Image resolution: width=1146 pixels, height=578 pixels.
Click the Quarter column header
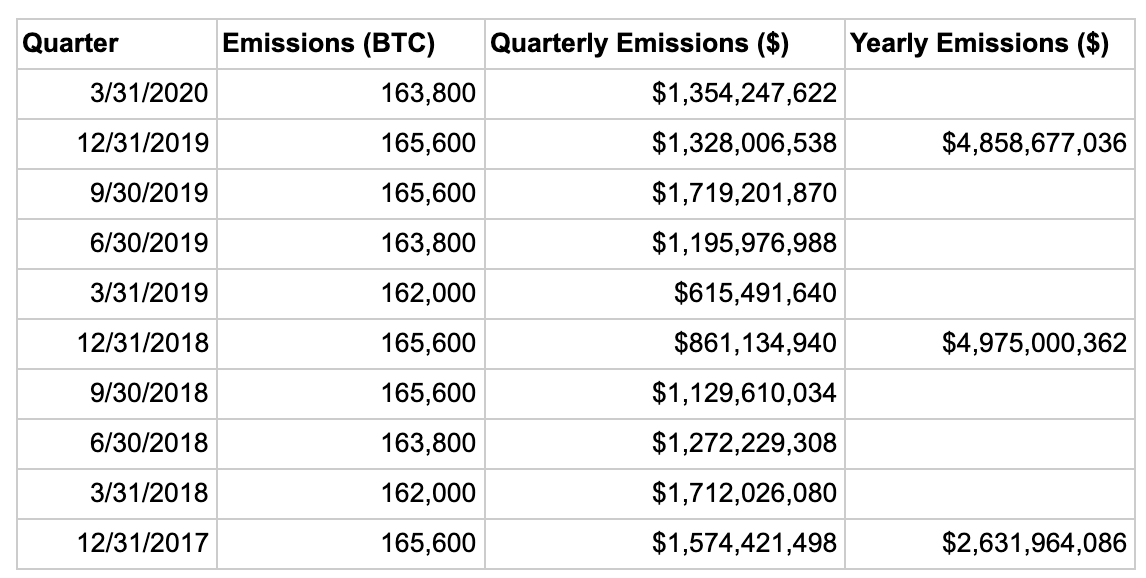[70, 43]
